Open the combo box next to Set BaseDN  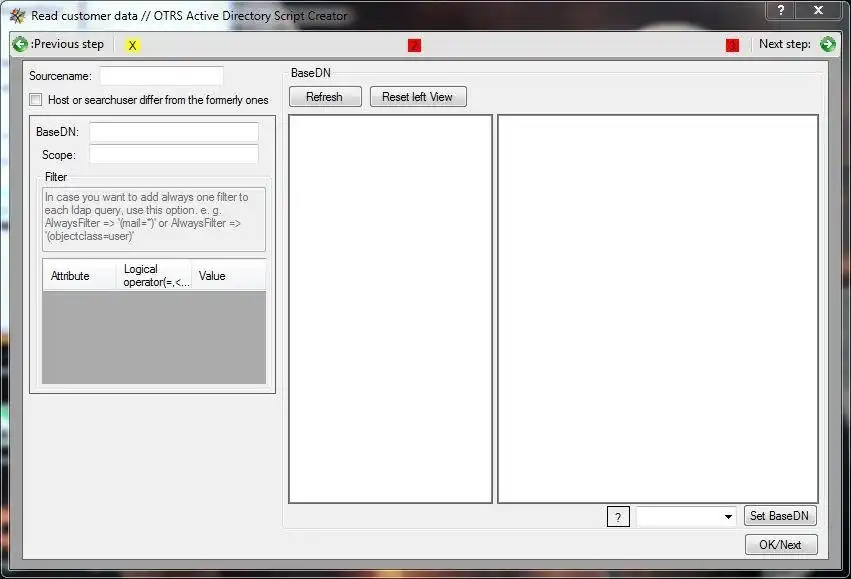point(686,516)
